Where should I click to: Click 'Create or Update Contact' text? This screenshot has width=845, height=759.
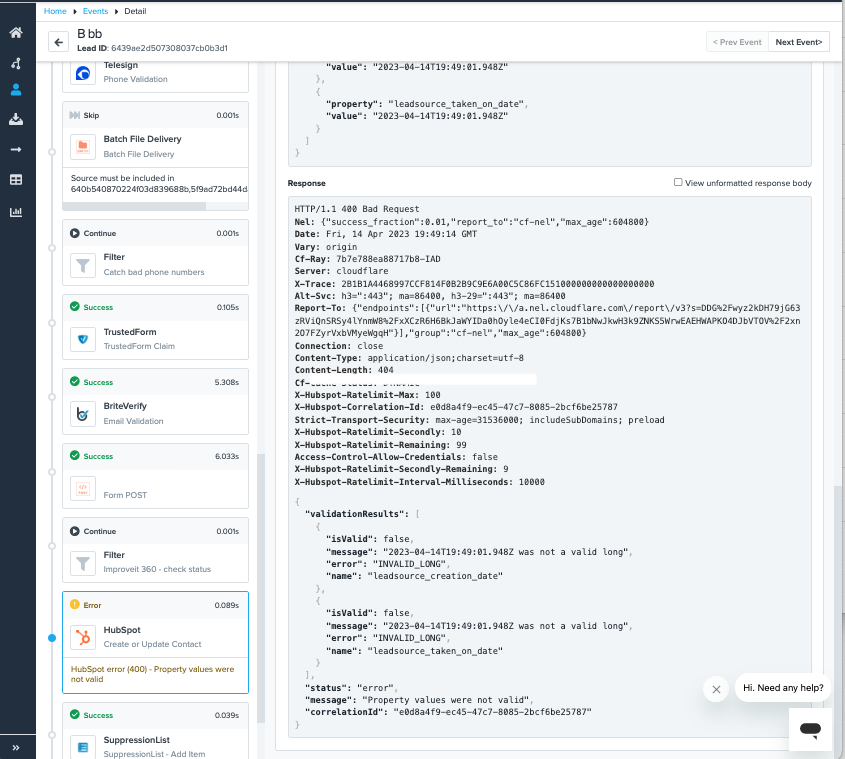tap(153, 644)
